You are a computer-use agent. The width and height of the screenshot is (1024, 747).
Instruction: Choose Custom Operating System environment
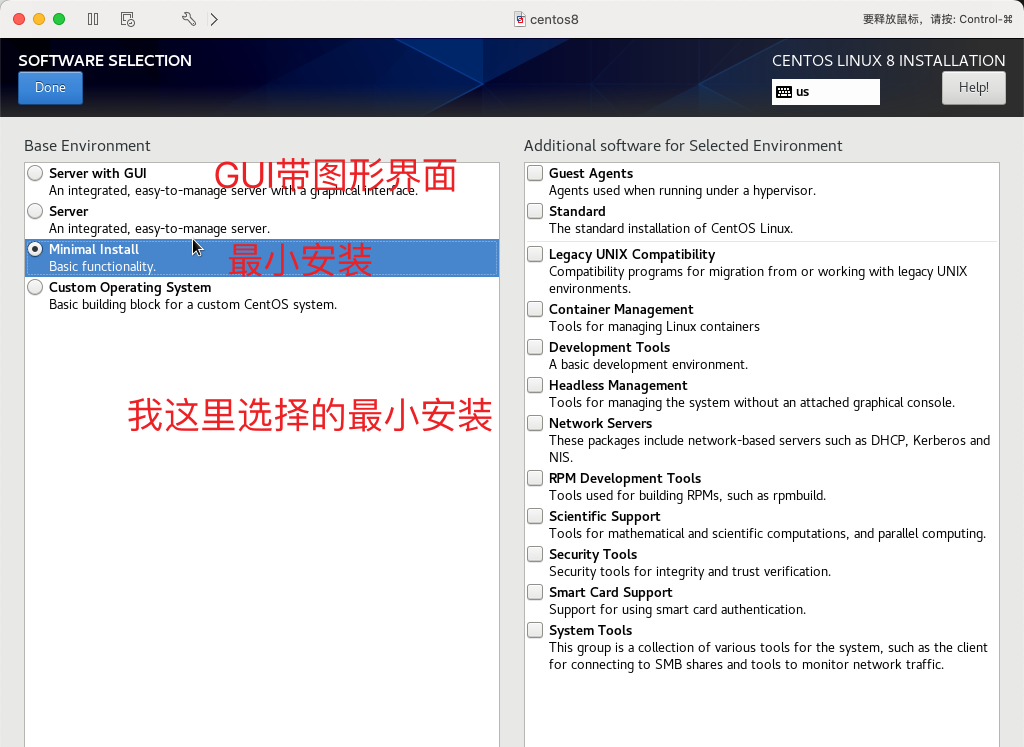click(35, 287)
